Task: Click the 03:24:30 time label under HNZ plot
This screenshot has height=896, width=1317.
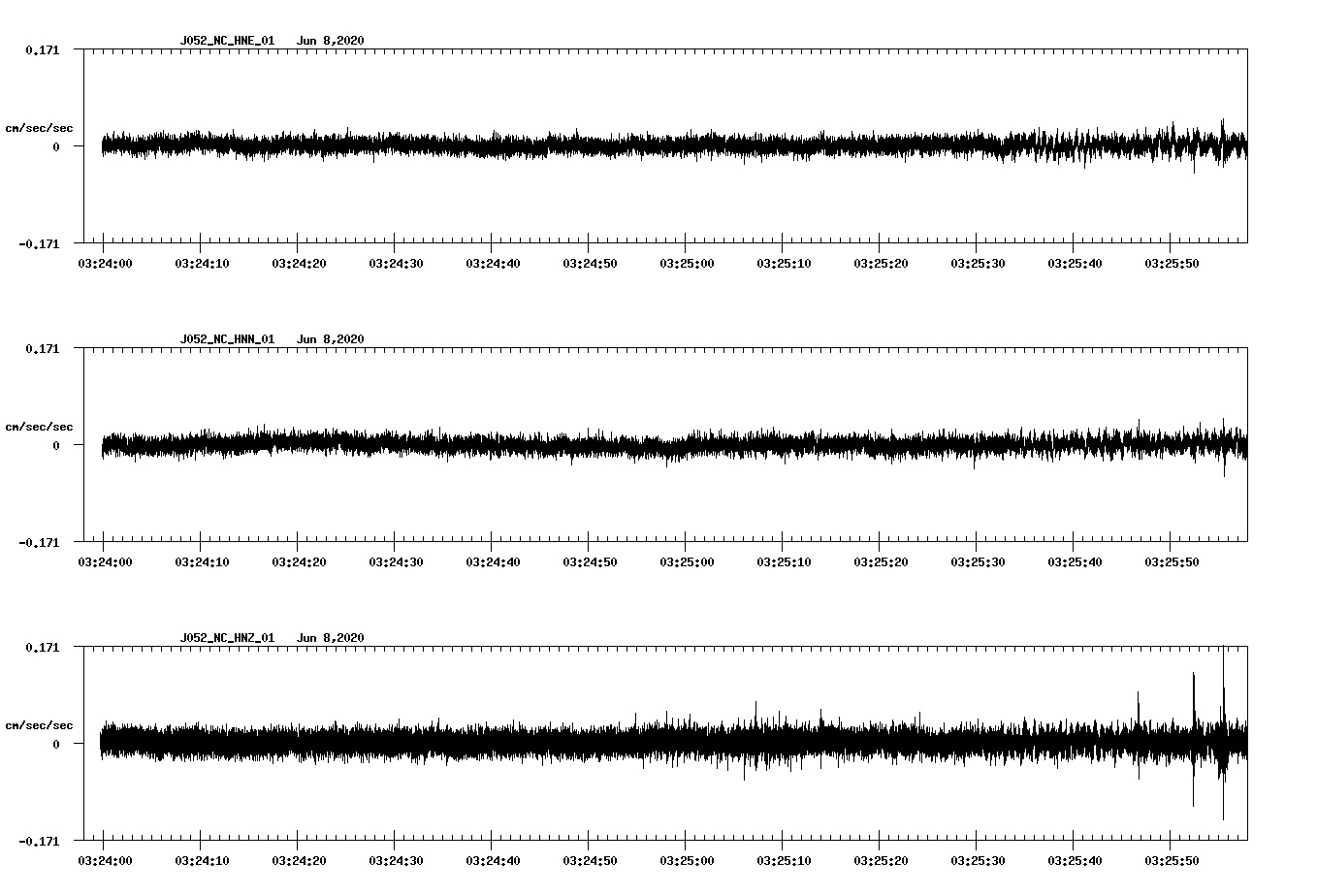Action: coord(395,861)
